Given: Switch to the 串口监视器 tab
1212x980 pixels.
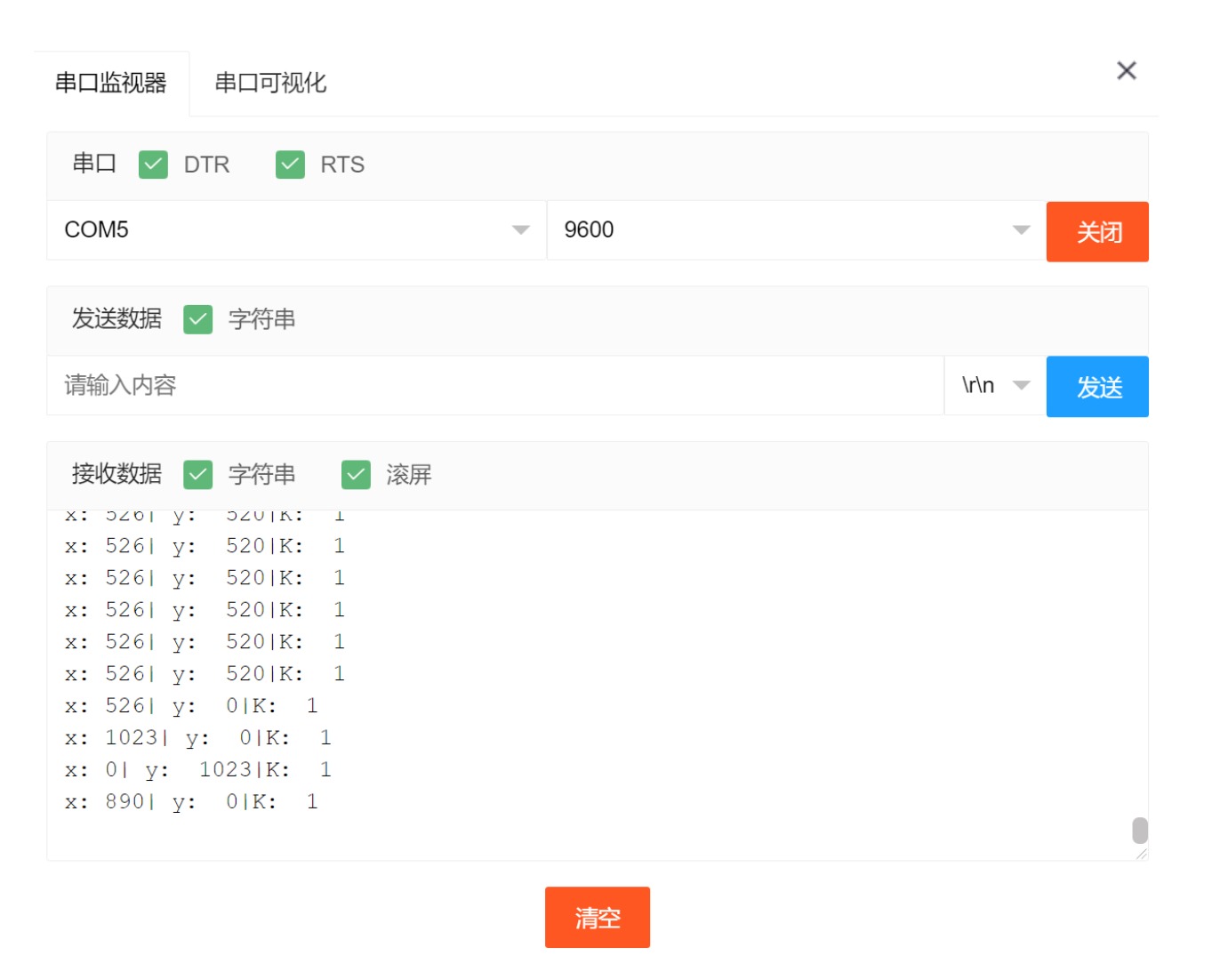Looking at the screenshot, I should tap(111, 84).
